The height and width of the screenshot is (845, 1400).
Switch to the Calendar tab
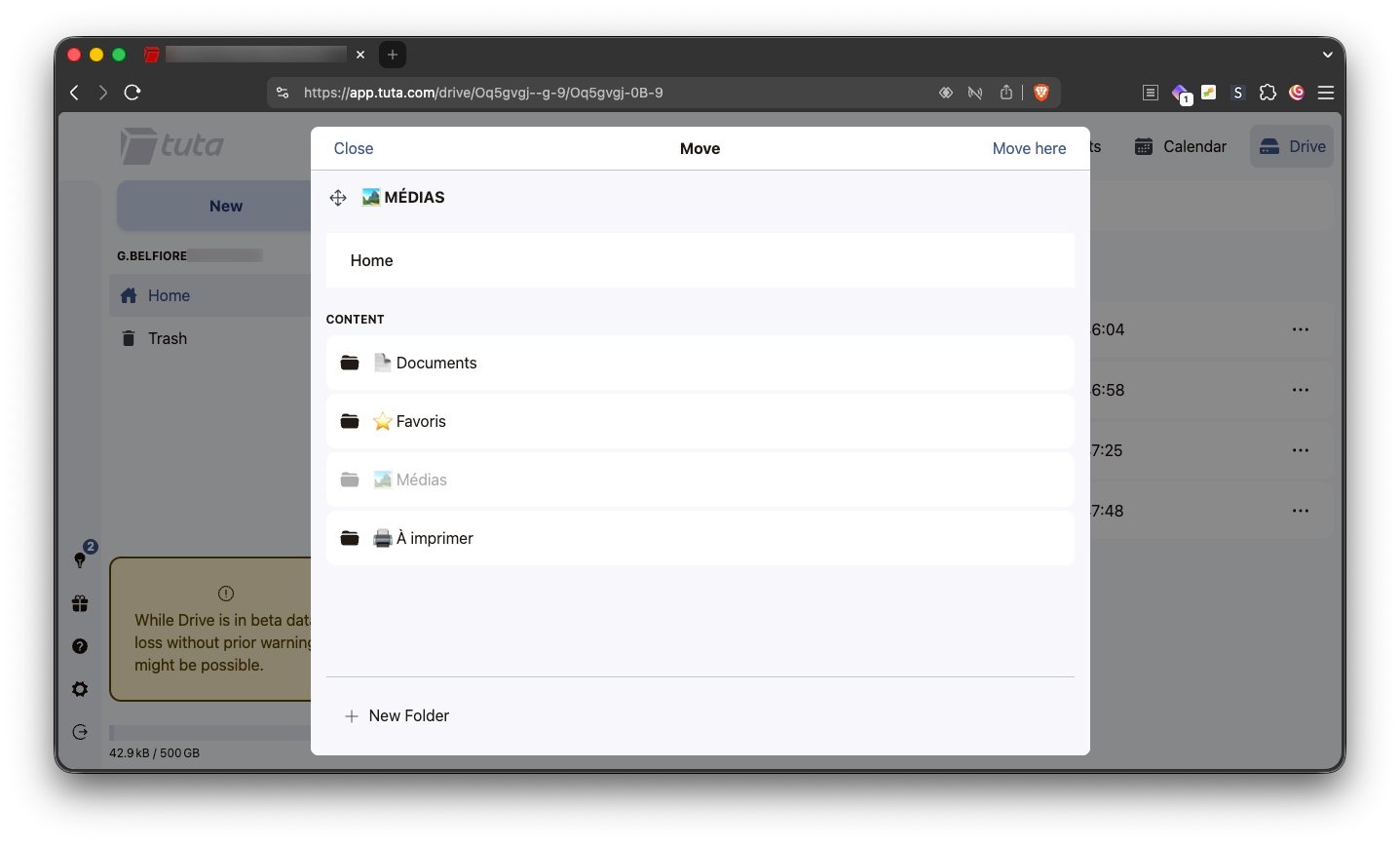(x=1181, y=146)
